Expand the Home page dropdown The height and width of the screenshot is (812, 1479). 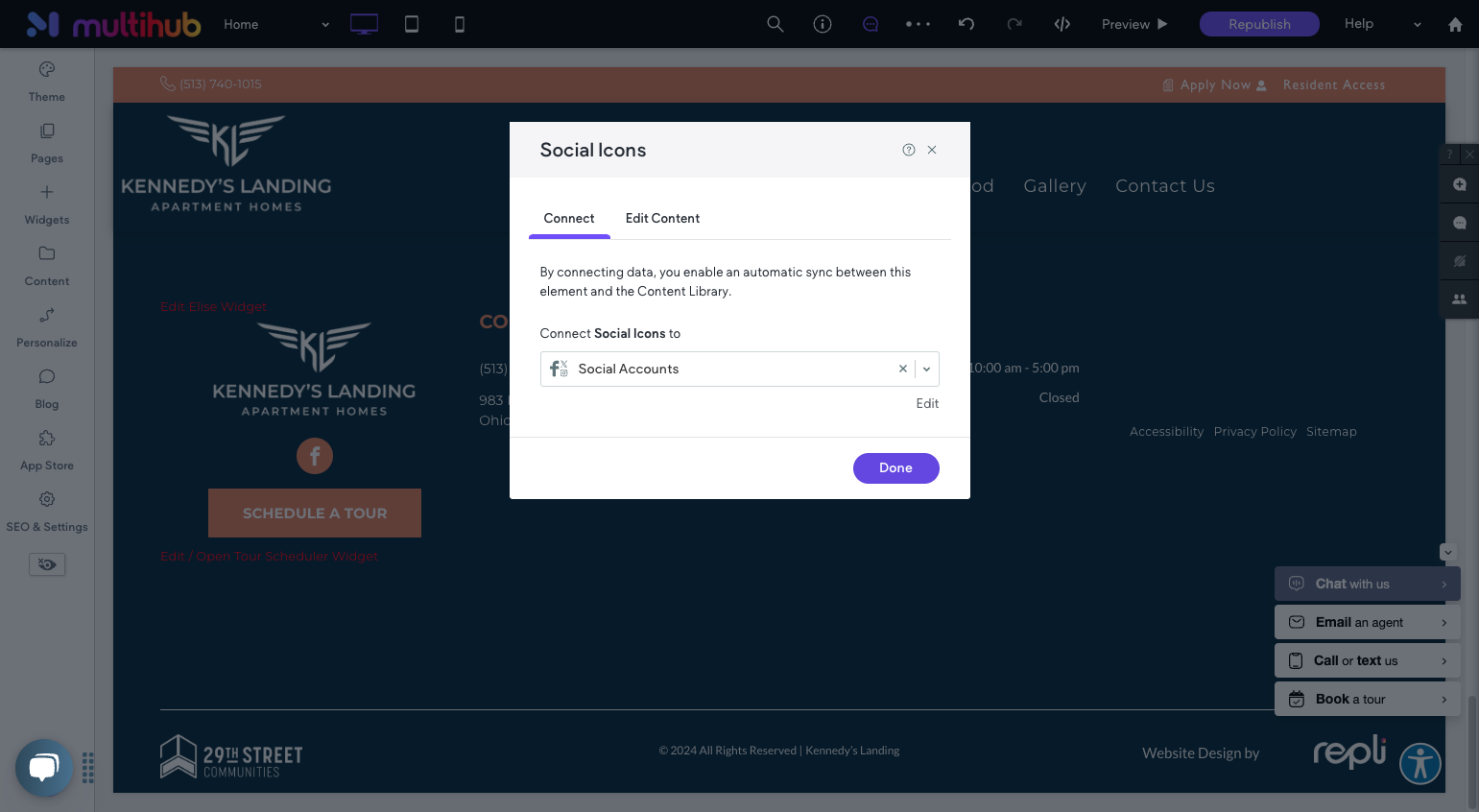[x=325, y=25]
